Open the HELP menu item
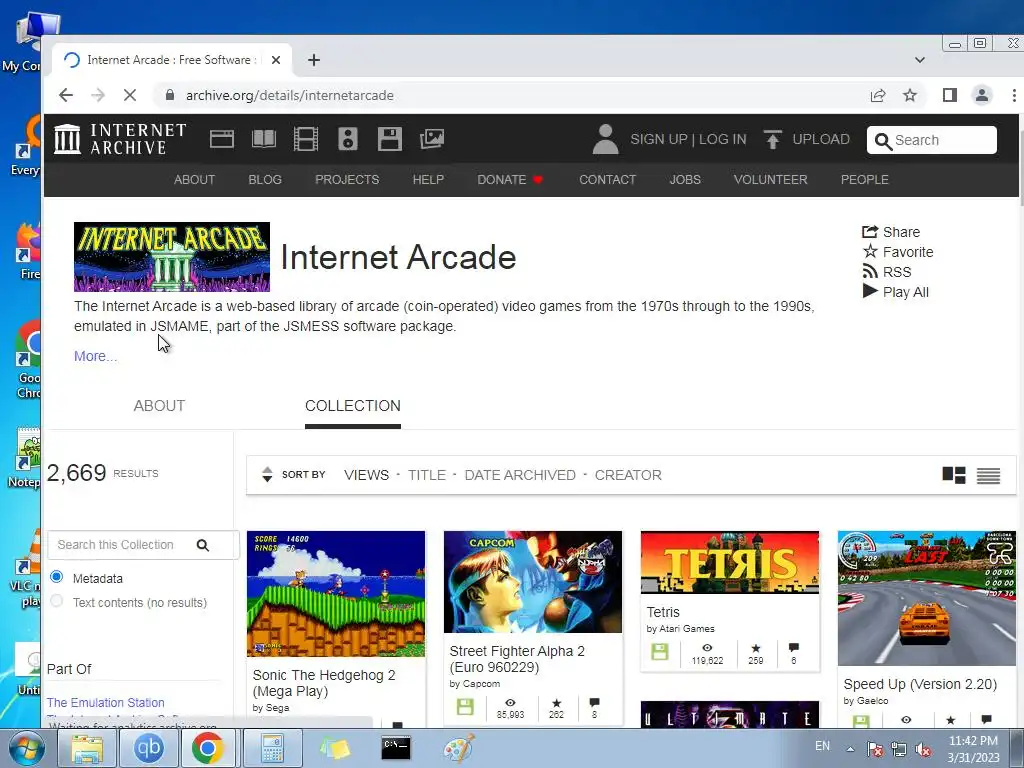The width and height of the screenshot is (1024, 768). [428, 180]
